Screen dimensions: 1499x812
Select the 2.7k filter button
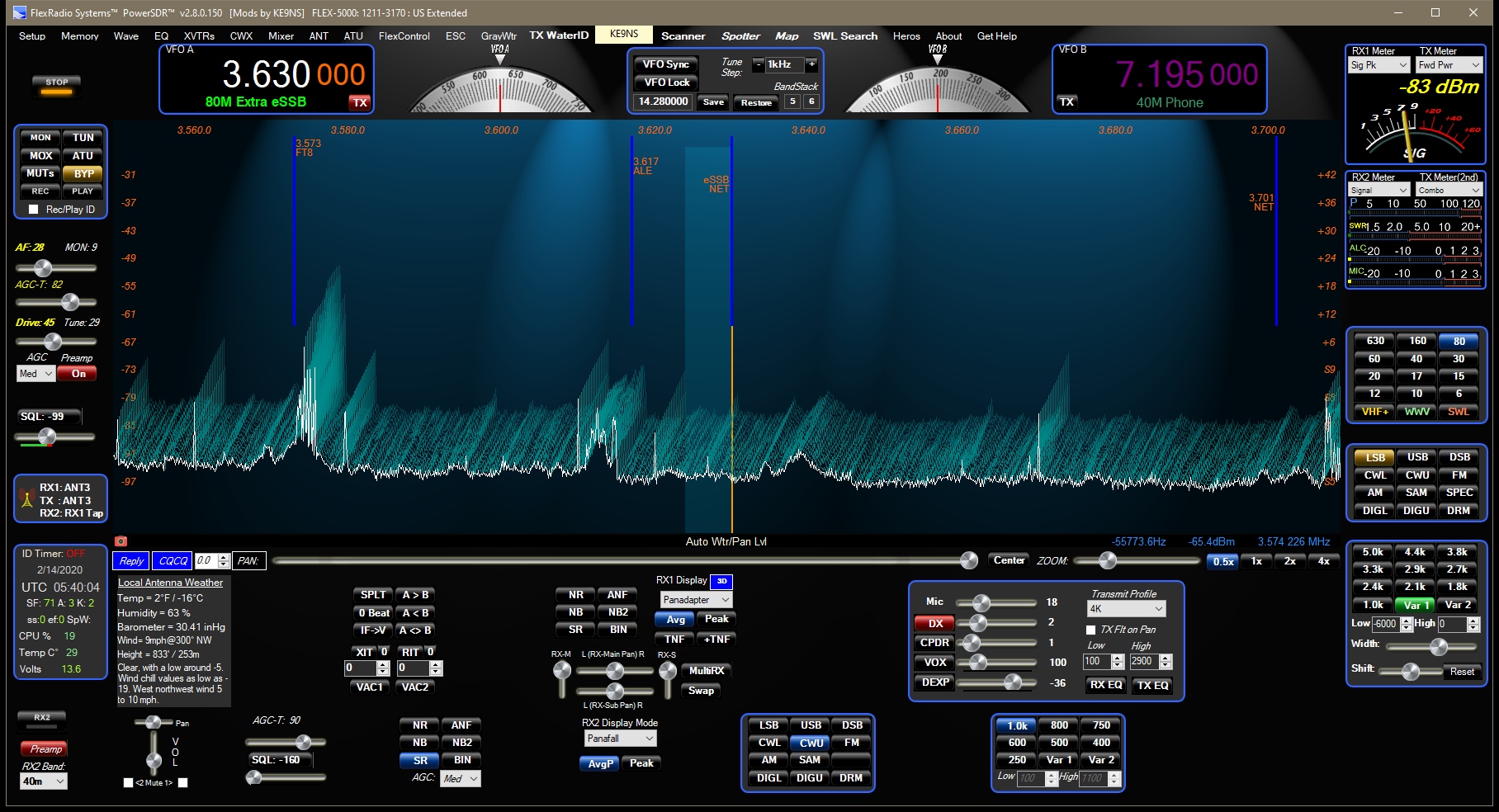pyautogui.click(x=1457, y=569)
